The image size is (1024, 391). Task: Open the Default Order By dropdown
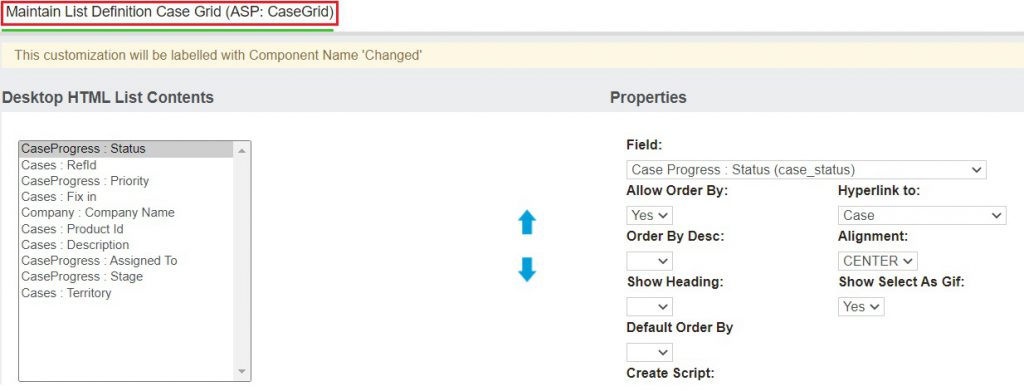tap(649, 352)
